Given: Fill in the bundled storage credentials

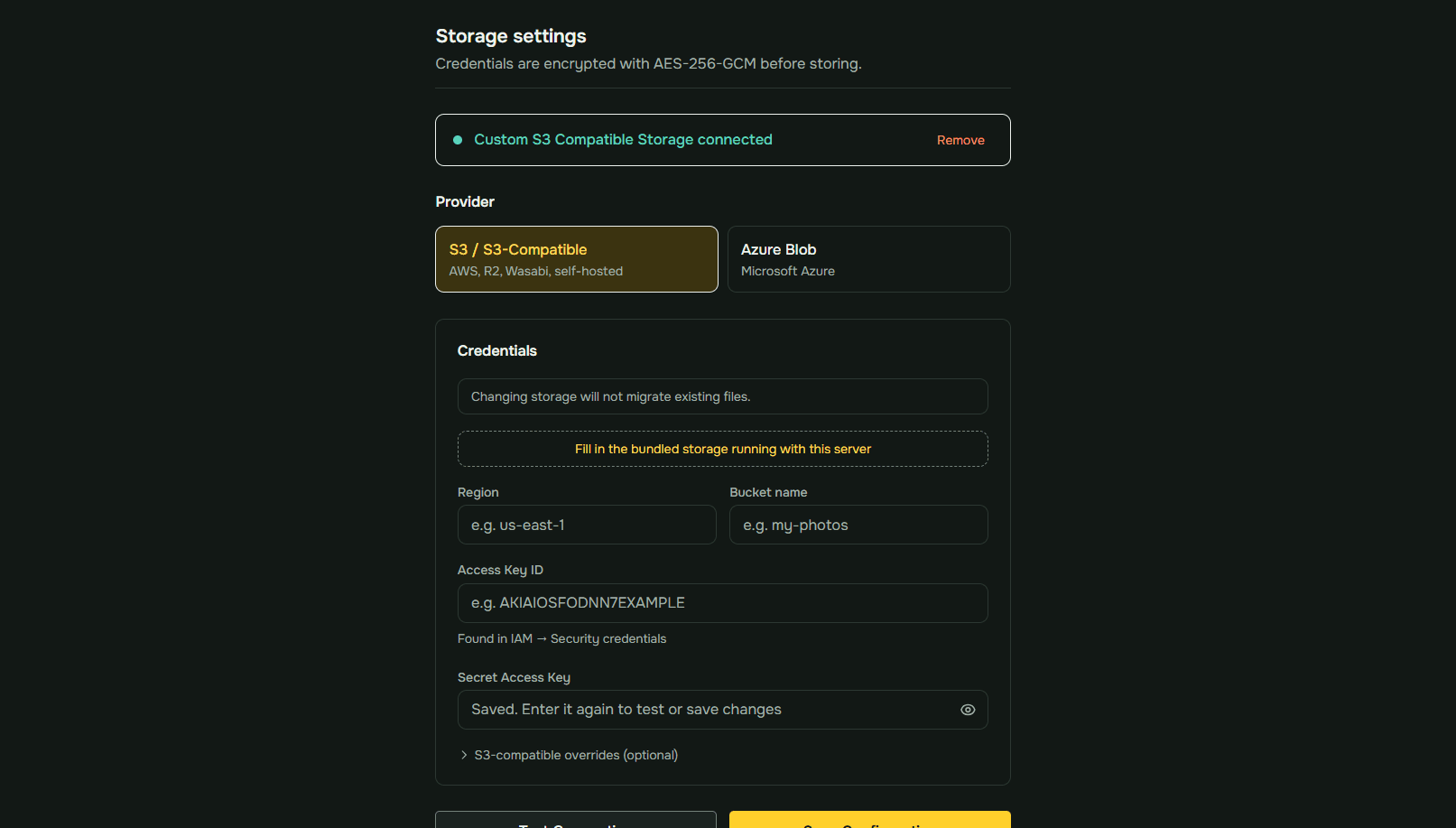Looking at the screenshot, I should click(x=723, y=449).
